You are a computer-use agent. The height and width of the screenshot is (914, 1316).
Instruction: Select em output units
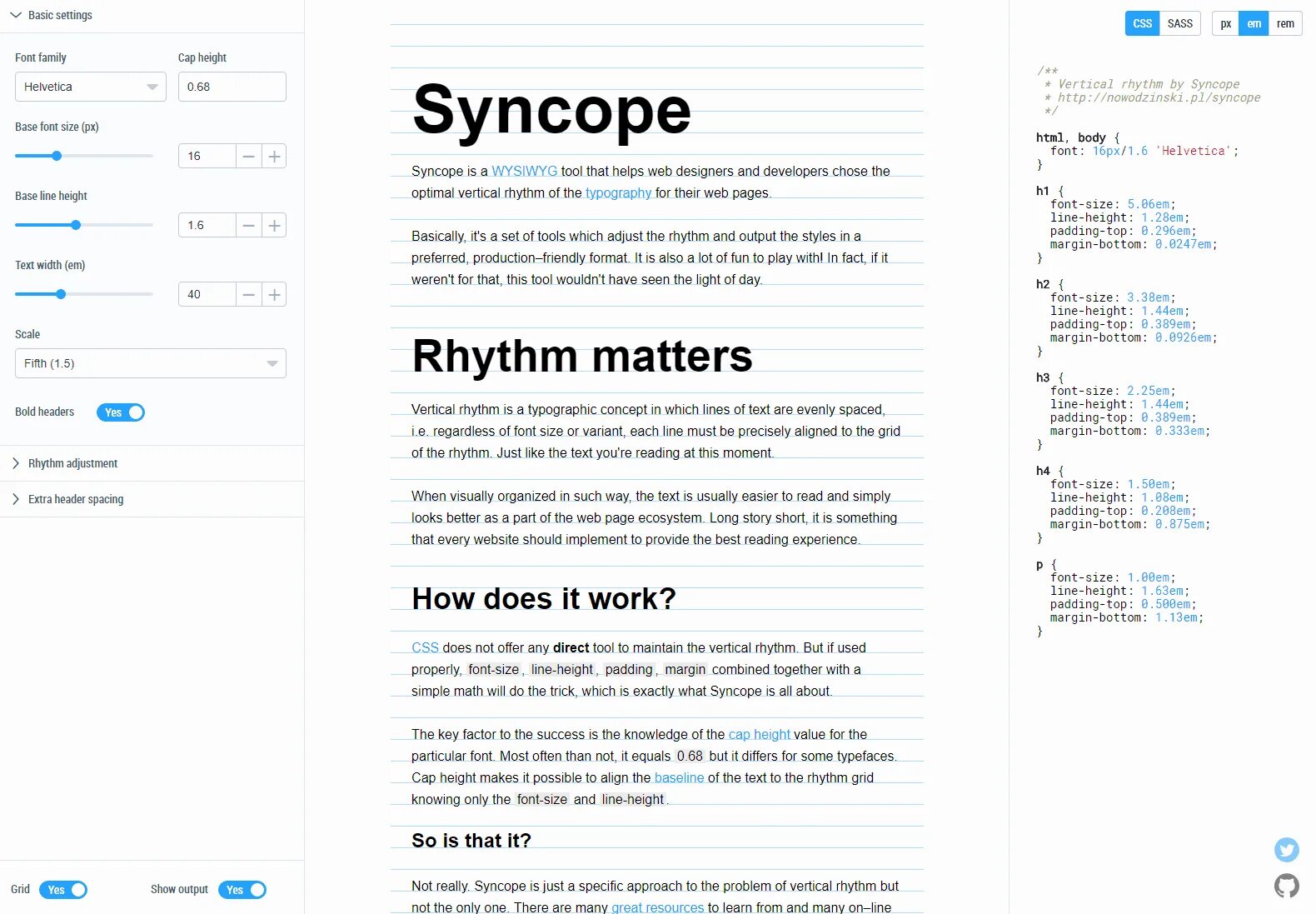1254,23
